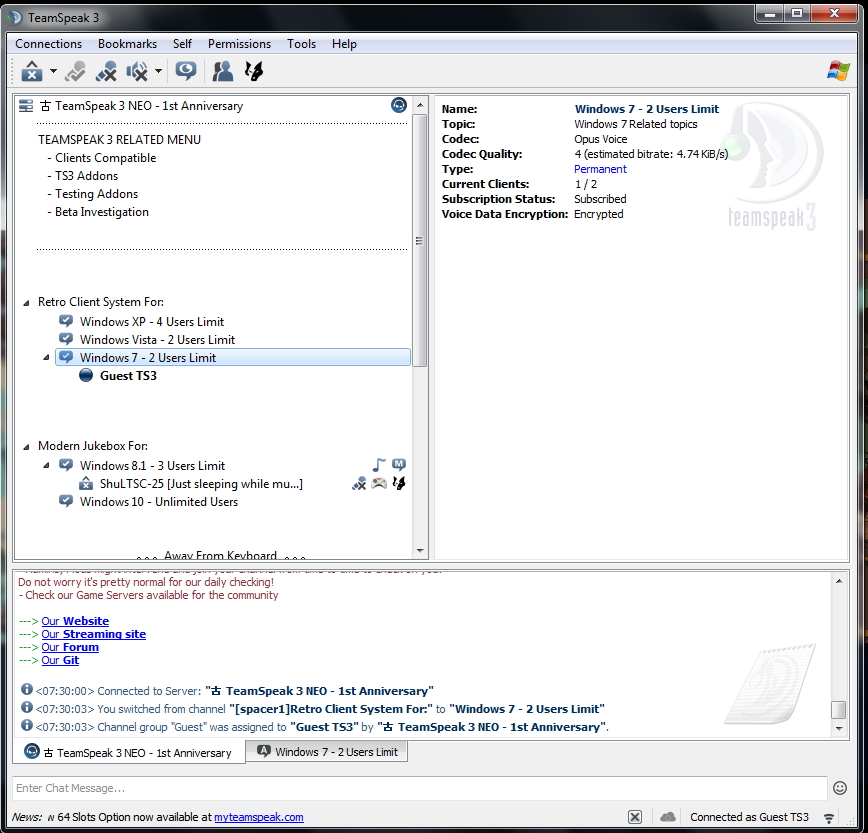Click the Windows 10 channel icon
868x833 pixels.
click(x=66, y=501)
